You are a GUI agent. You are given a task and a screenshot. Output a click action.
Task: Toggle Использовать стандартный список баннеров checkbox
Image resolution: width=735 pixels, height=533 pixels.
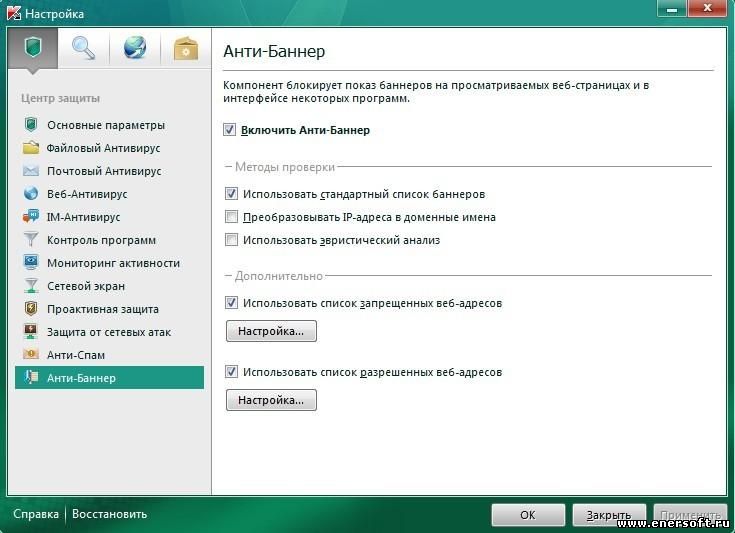click(231, 193)
